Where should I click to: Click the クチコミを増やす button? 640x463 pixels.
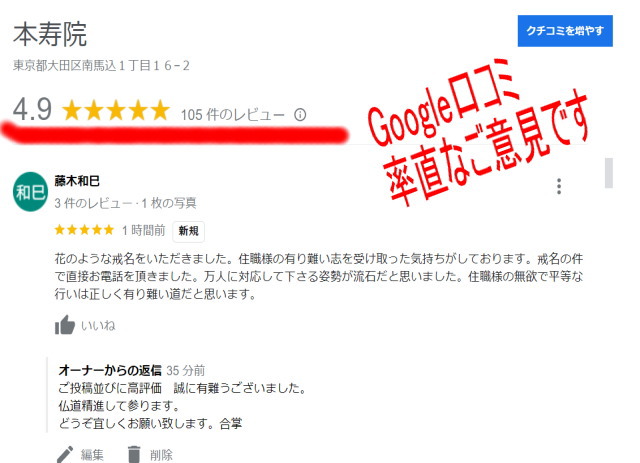pos(565,31)
